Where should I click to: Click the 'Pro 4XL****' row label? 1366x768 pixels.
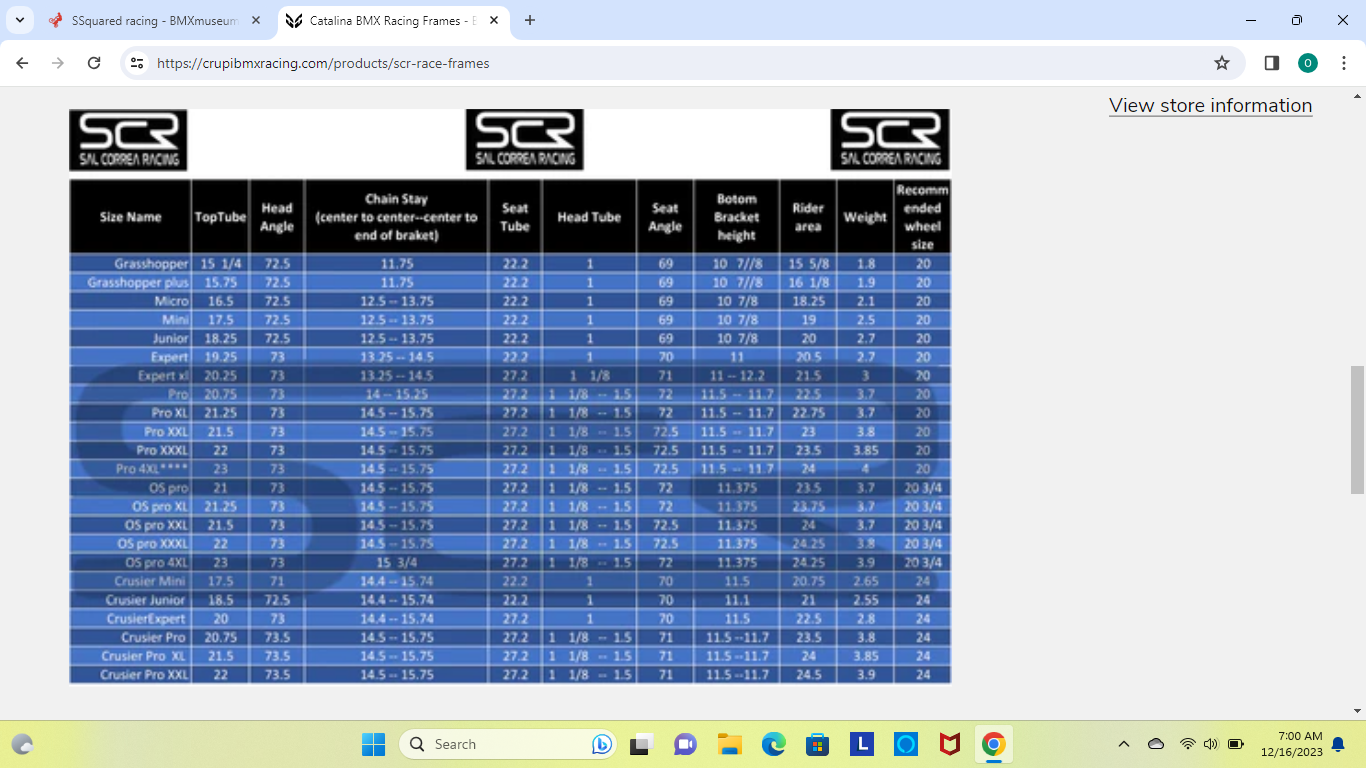153,469
